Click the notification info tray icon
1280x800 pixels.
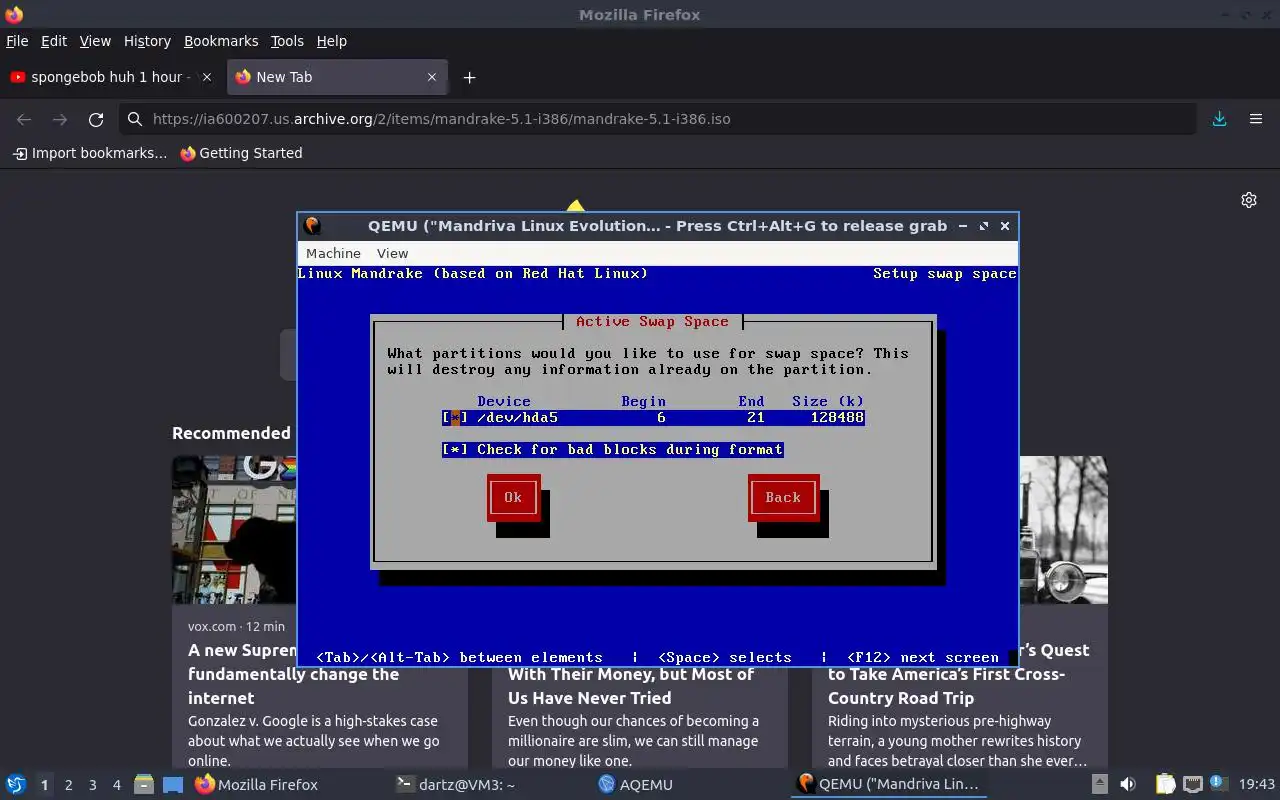pyautogui.click(x=1218, y=784)
